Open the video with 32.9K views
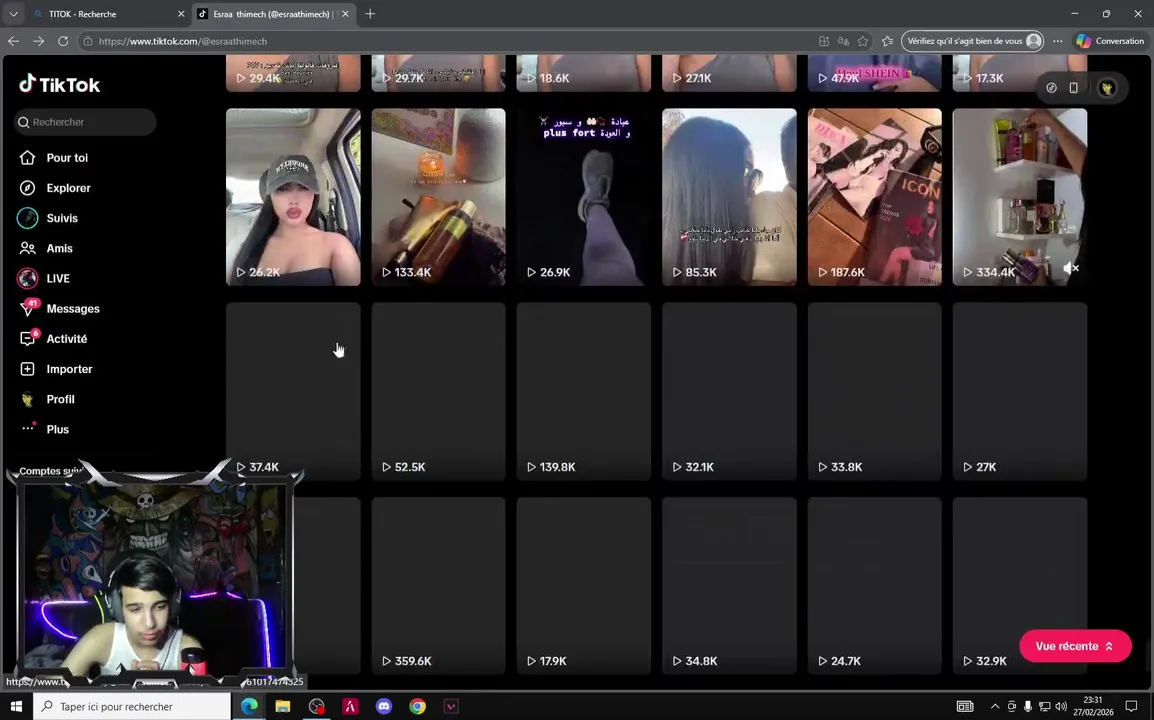Viewport: 1154px width, 720px height. coord(1019,585)
